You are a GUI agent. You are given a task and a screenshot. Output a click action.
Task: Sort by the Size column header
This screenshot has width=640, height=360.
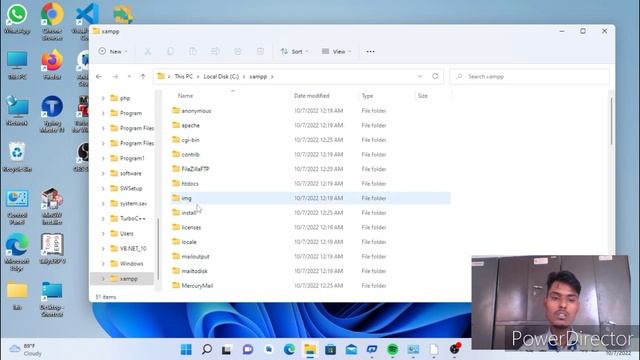pyautogui.click(x=422, y=96)
